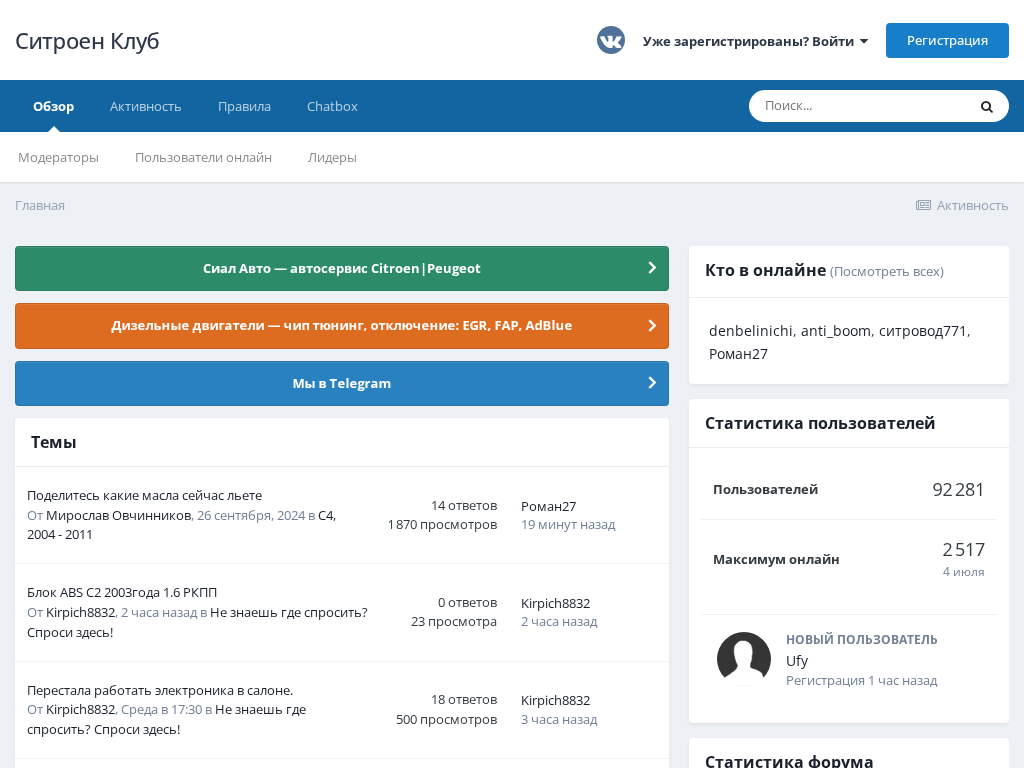This screenshot has width=1024, height=768.
Task: Open the Пользователи онлайн submenu
Action: [x=203, y=157]
